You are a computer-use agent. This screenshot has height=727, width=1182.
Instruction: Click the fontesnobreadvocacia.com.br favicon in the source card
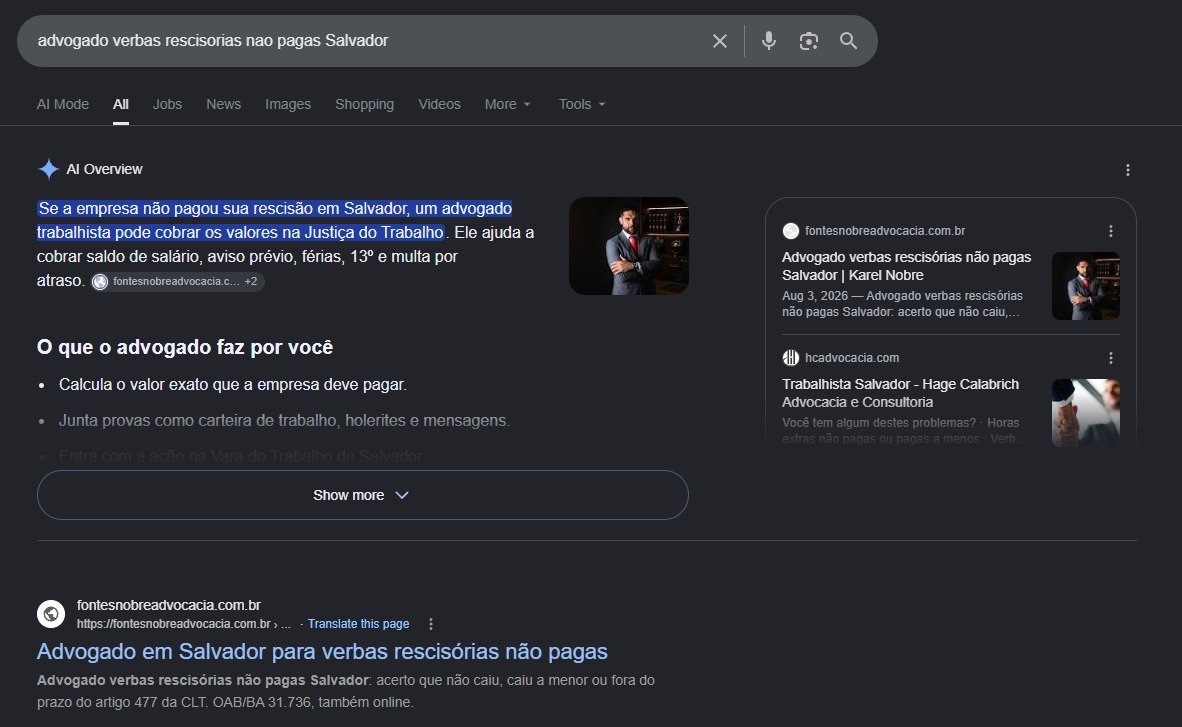[791, 231]
